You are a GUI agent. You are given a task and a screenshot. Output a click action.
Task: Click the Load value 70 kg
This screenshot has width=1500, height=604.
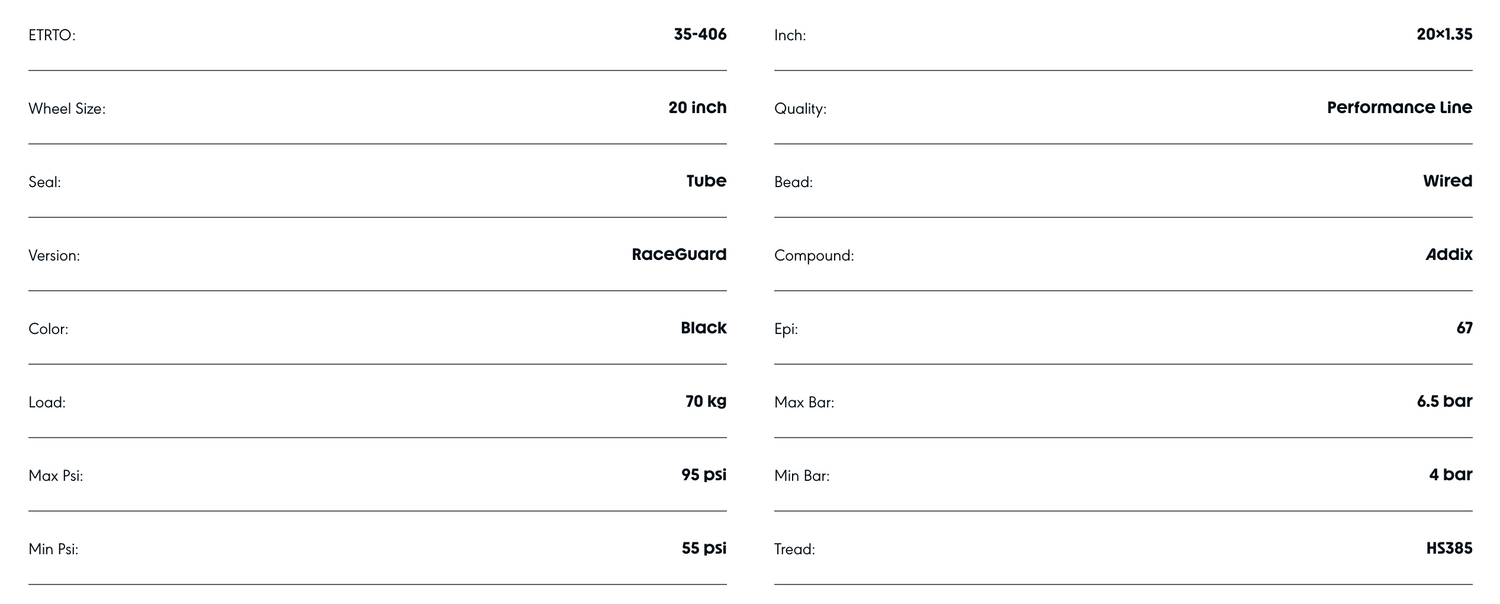pos(705,402)
